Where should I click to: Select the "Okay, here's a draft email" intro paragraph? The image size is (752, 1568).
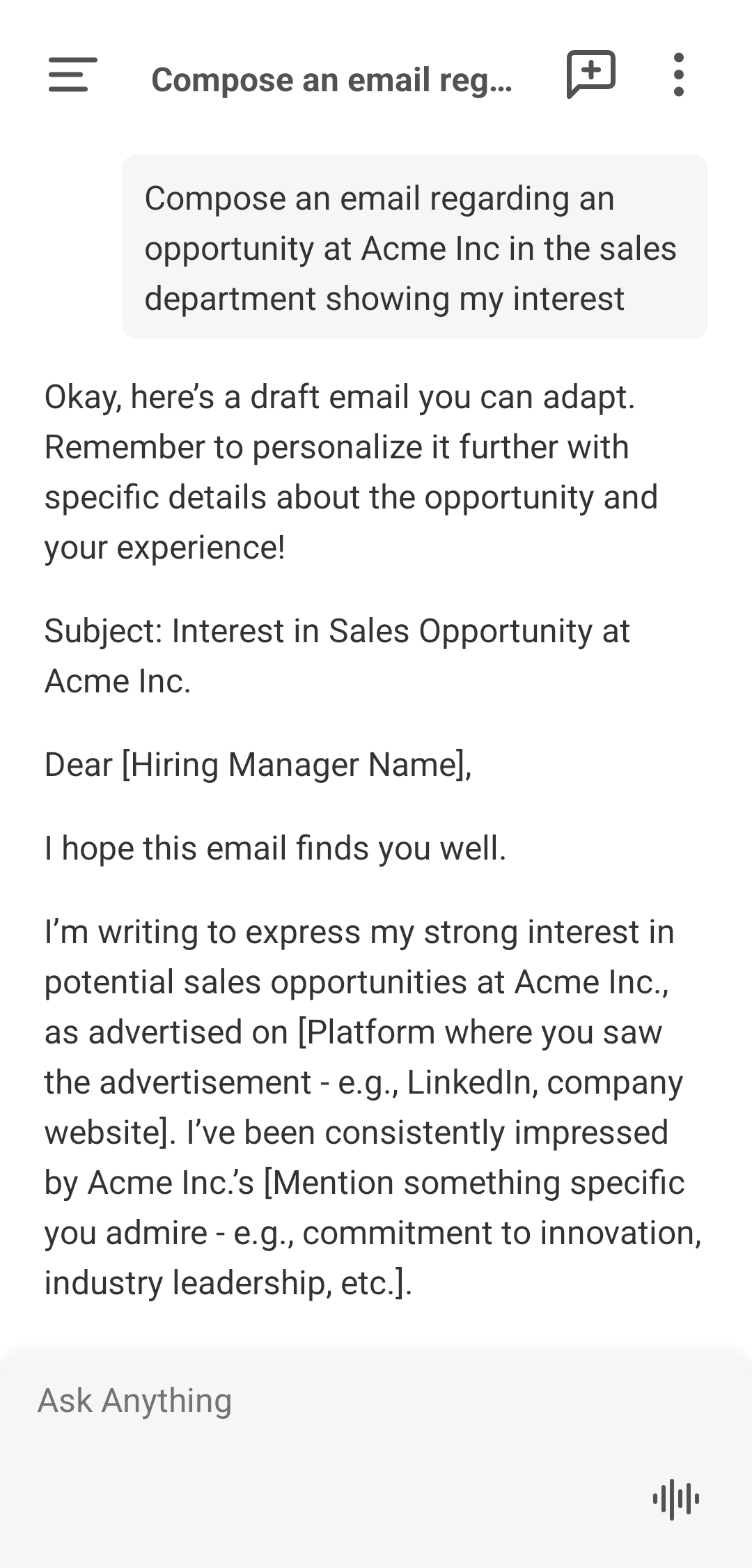click(x=351, y=472)
